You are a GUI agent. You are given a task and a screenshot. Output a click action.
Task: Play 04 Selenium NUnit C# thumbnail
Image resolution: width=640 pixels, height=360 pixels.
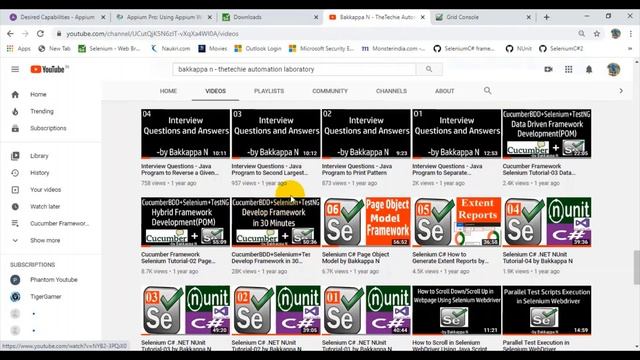click(547, 222)
